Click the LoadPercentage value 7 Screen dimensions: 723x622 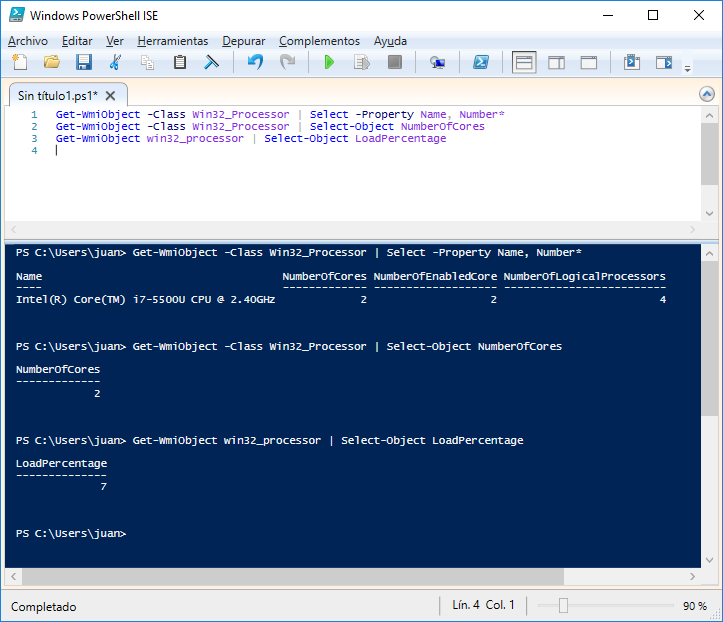[103, 486]
